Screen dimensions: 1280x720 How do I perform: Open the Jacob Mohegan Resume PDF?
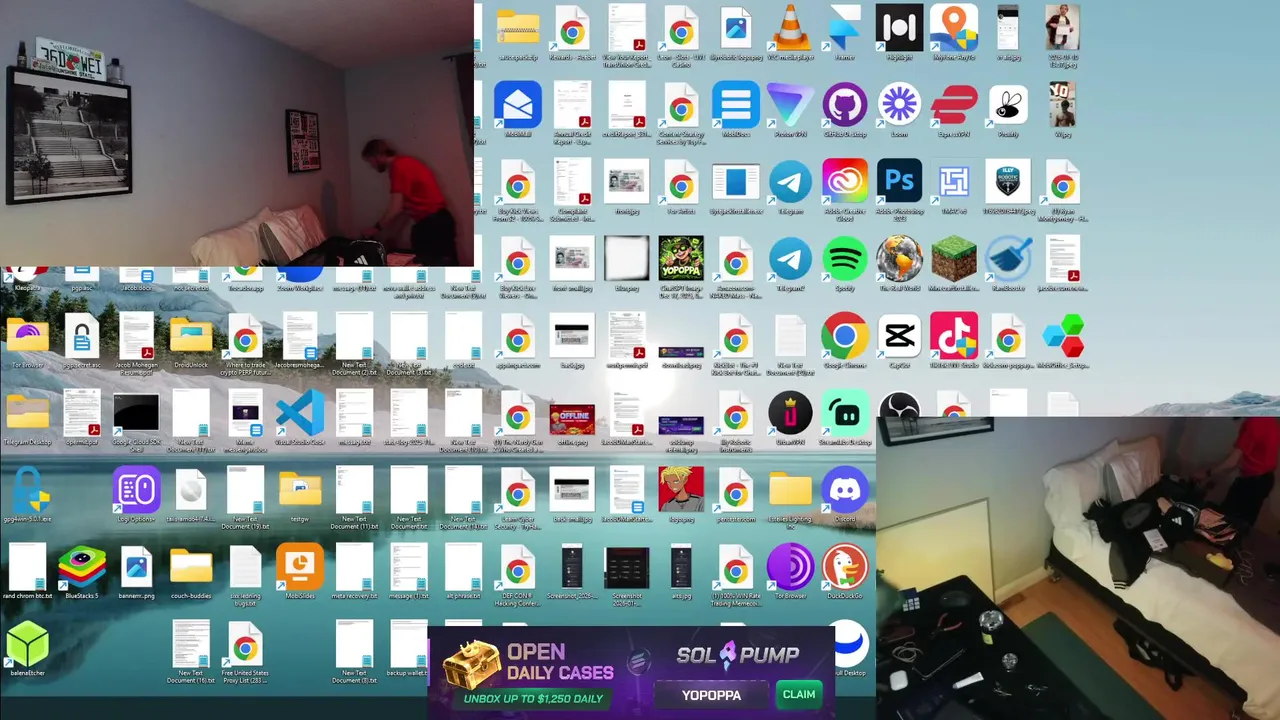point(136,336)
